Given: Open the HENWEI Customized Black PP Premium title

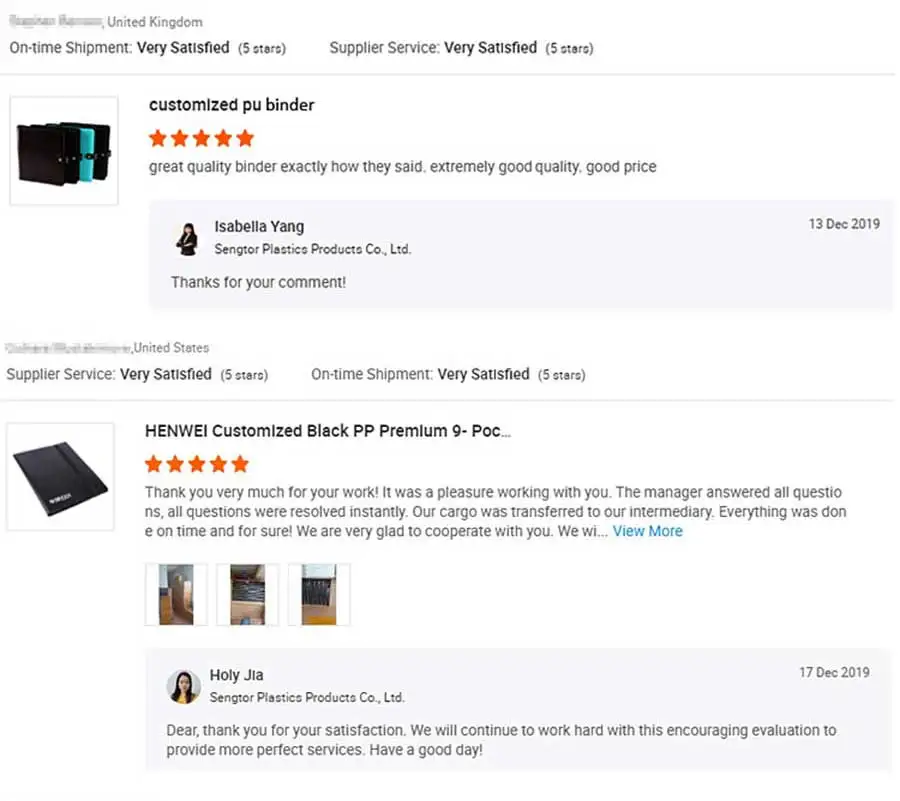Looking at the screenshot, I should click(x=328, y=431).
